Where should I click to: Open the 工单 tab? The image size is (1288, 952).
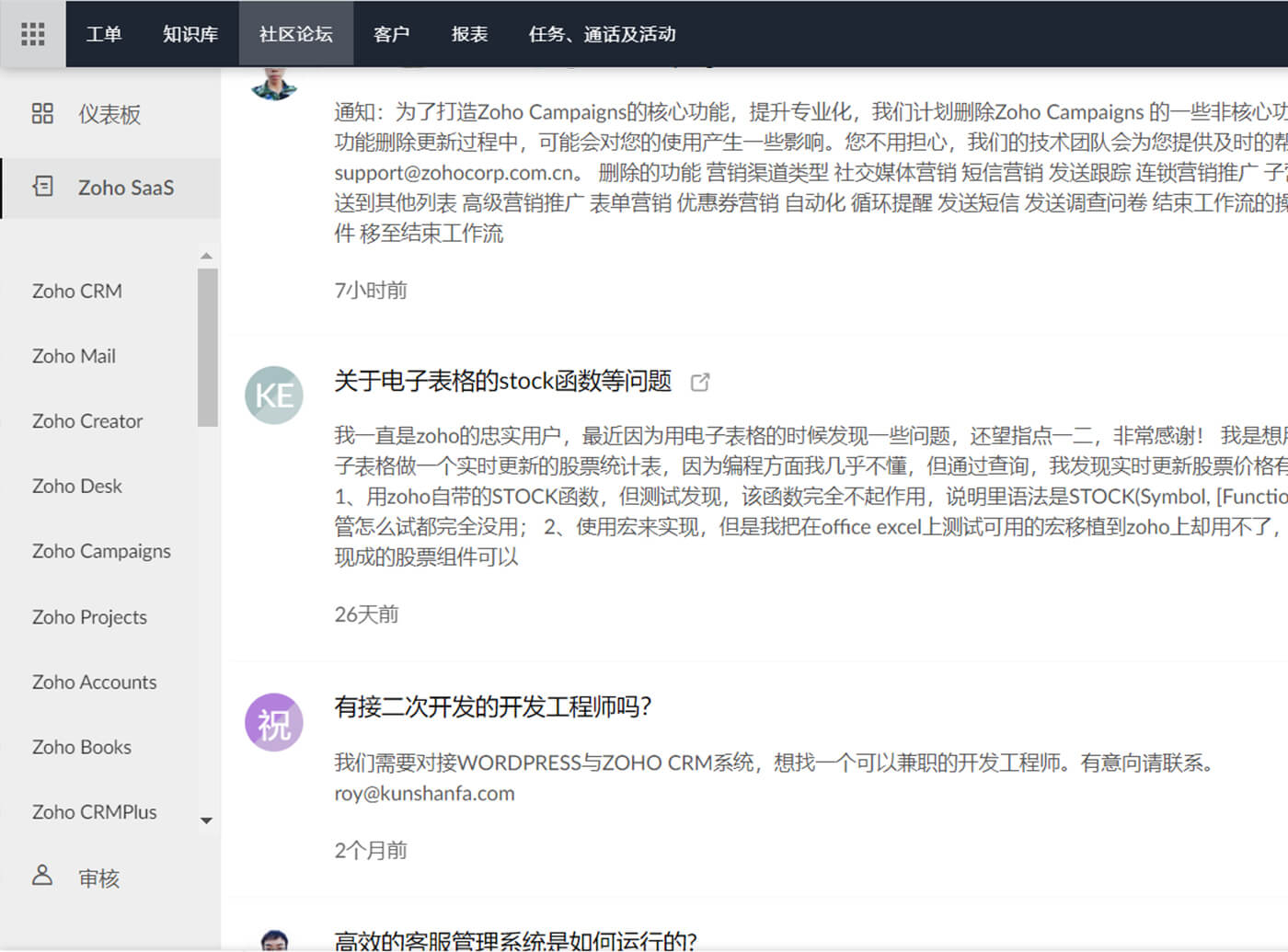click(104, 34)
